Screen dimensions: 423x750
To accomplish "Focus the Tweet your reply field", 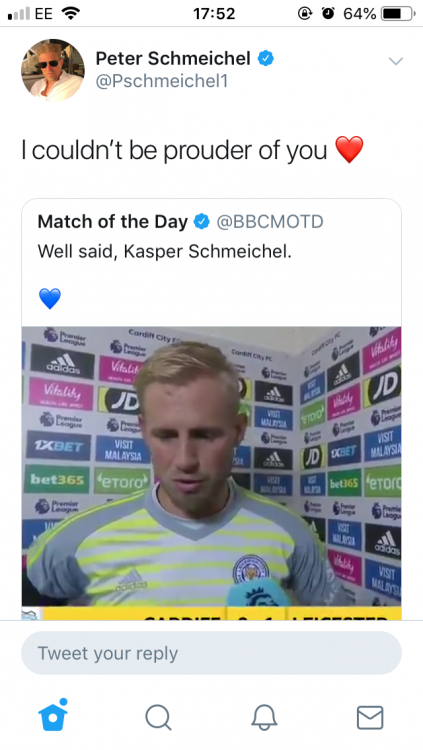I will tap(211, 653).
